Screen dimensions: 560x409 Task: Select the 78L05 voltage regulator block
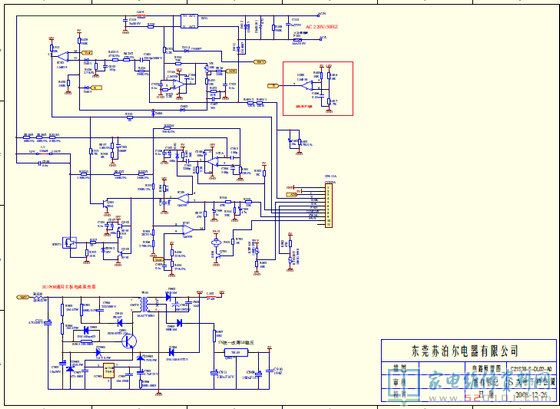coord(236,353)
